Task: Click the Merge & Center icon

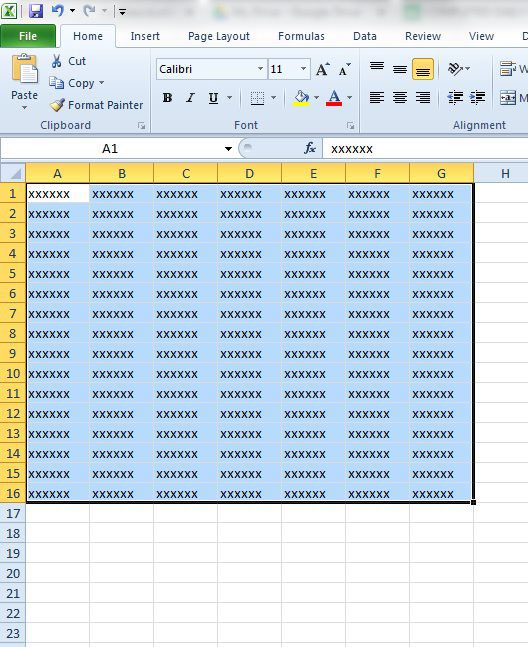Action: point(508,98)
